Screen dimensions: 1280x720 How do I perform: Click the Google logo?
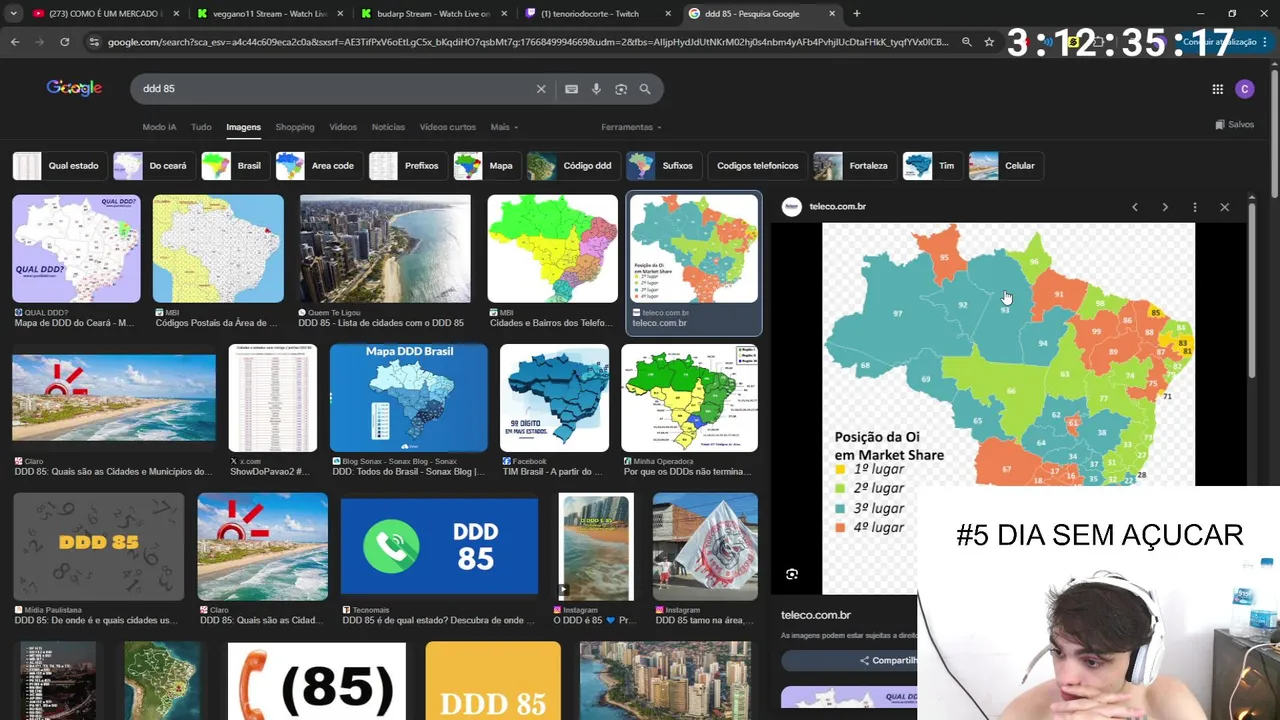pyautogui.click(x=74, y=88)
